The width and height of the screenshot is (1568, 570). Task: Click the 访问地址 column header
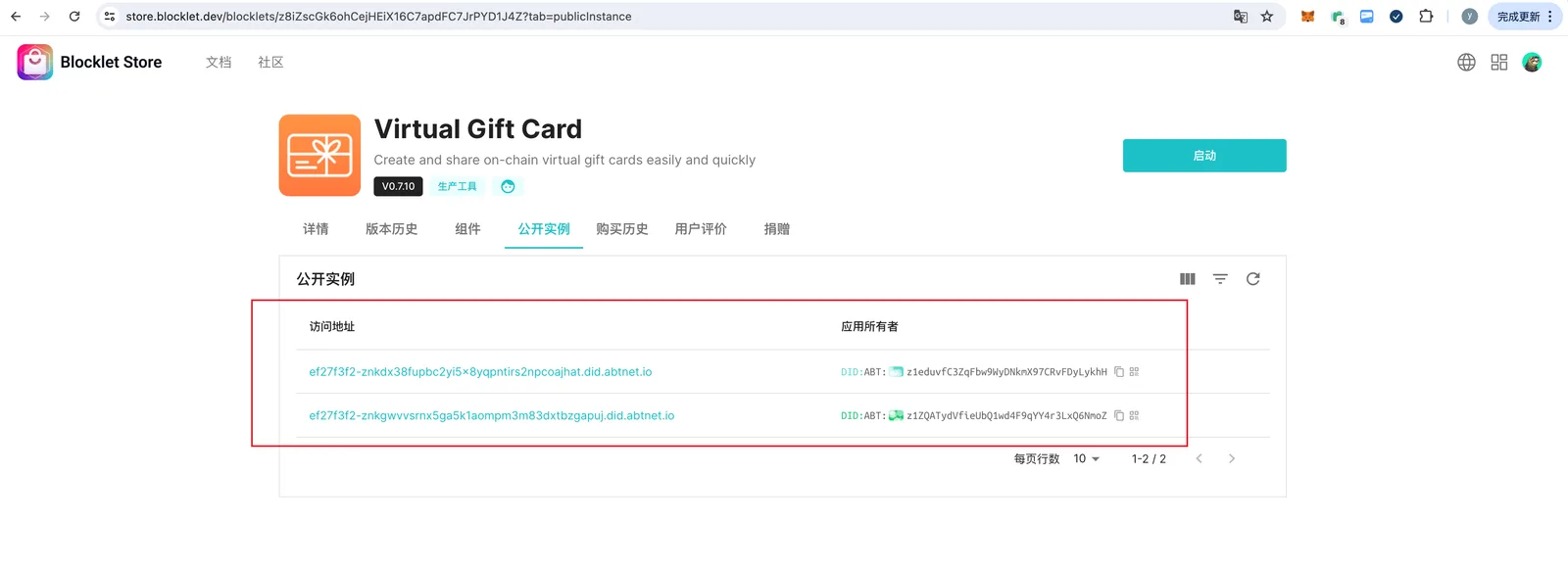[x=332, y=327]
